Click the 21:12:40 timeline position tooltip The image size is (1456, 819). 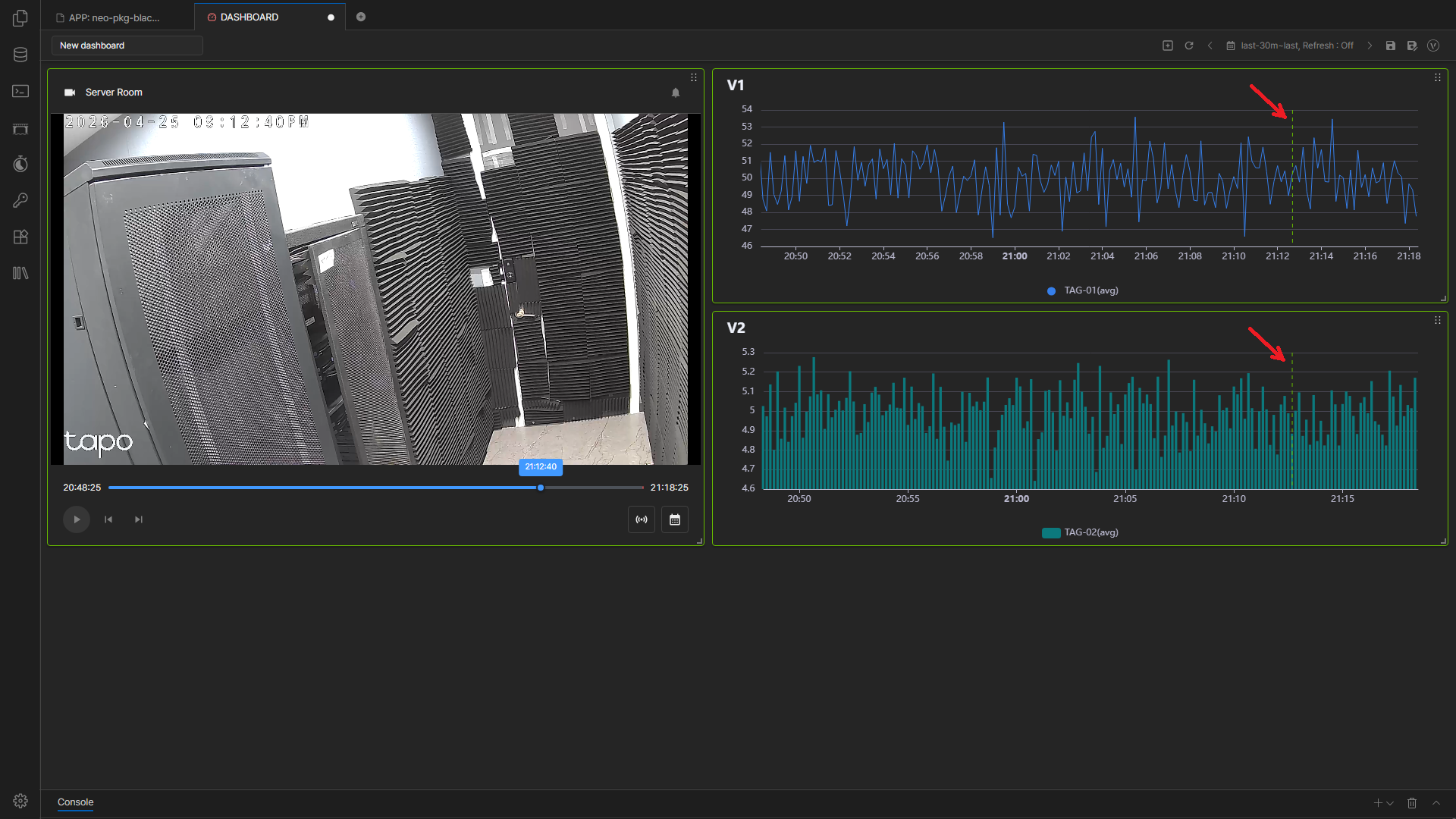(x=541, y=467)
